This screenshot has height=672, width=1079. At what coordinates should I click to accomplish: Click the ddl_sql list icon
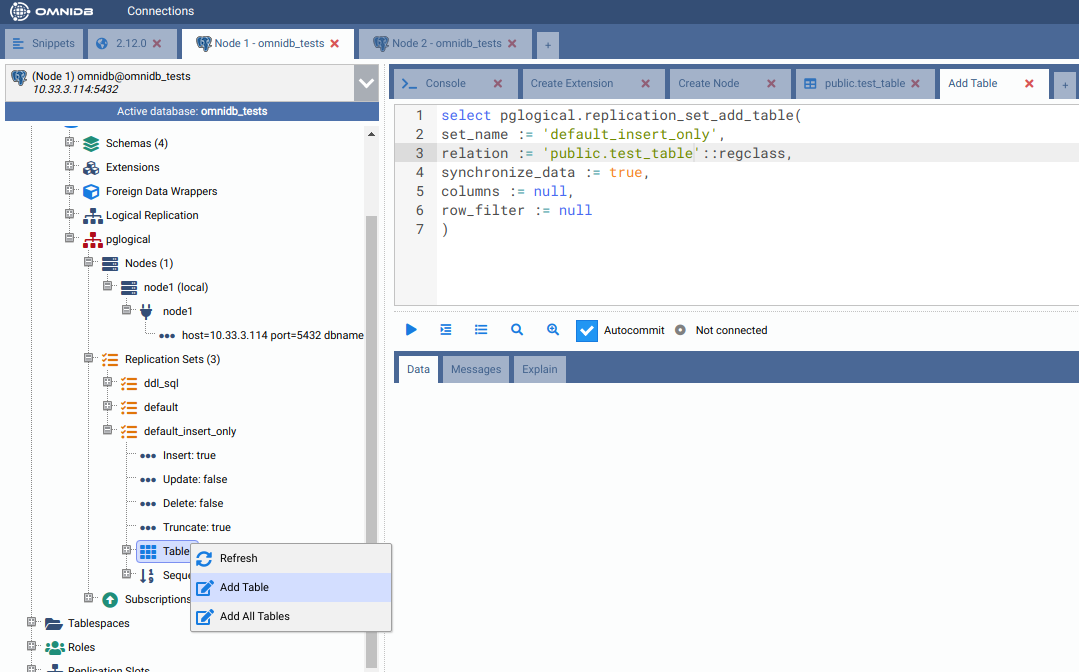point(129,383)
